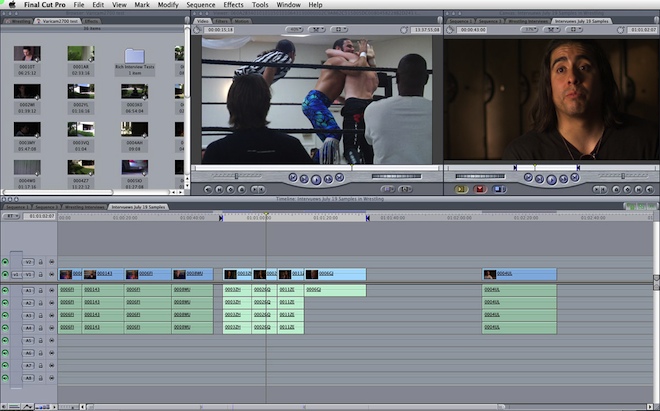Select Wrestling Interviews tab in the timeline

tap(85, 207)
